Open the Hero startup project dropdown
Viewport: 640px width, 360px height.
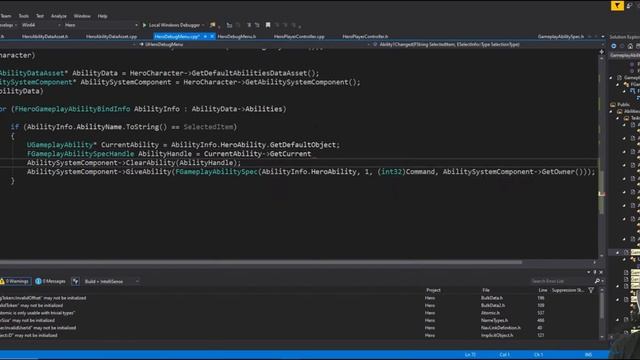[x=101, y=25]
